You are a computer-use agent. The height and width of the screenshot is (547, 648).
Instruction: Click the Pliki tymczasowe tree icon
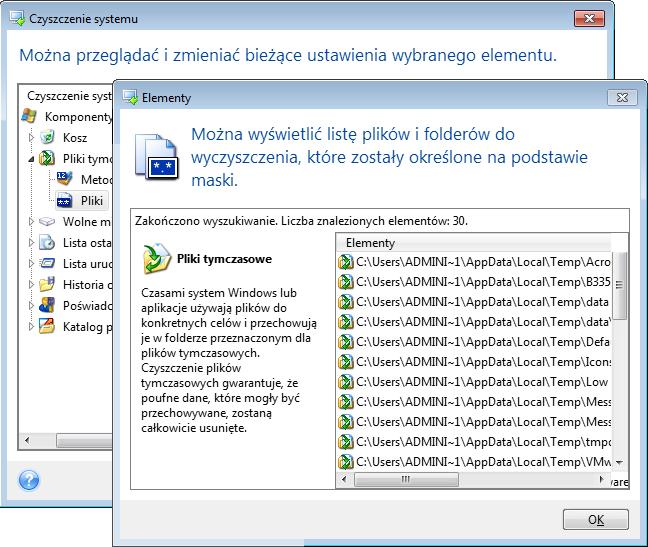tap(47, 158)
